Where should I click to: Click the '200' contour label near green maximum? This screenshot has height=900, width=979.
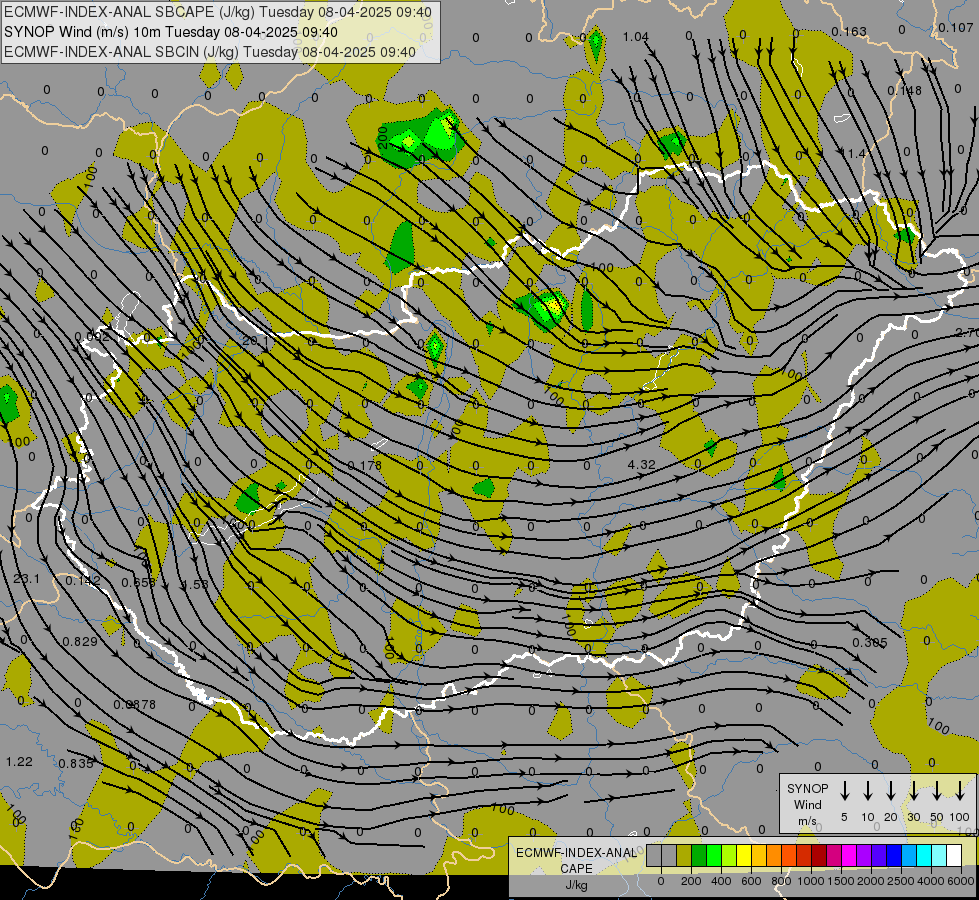point(383,137)
